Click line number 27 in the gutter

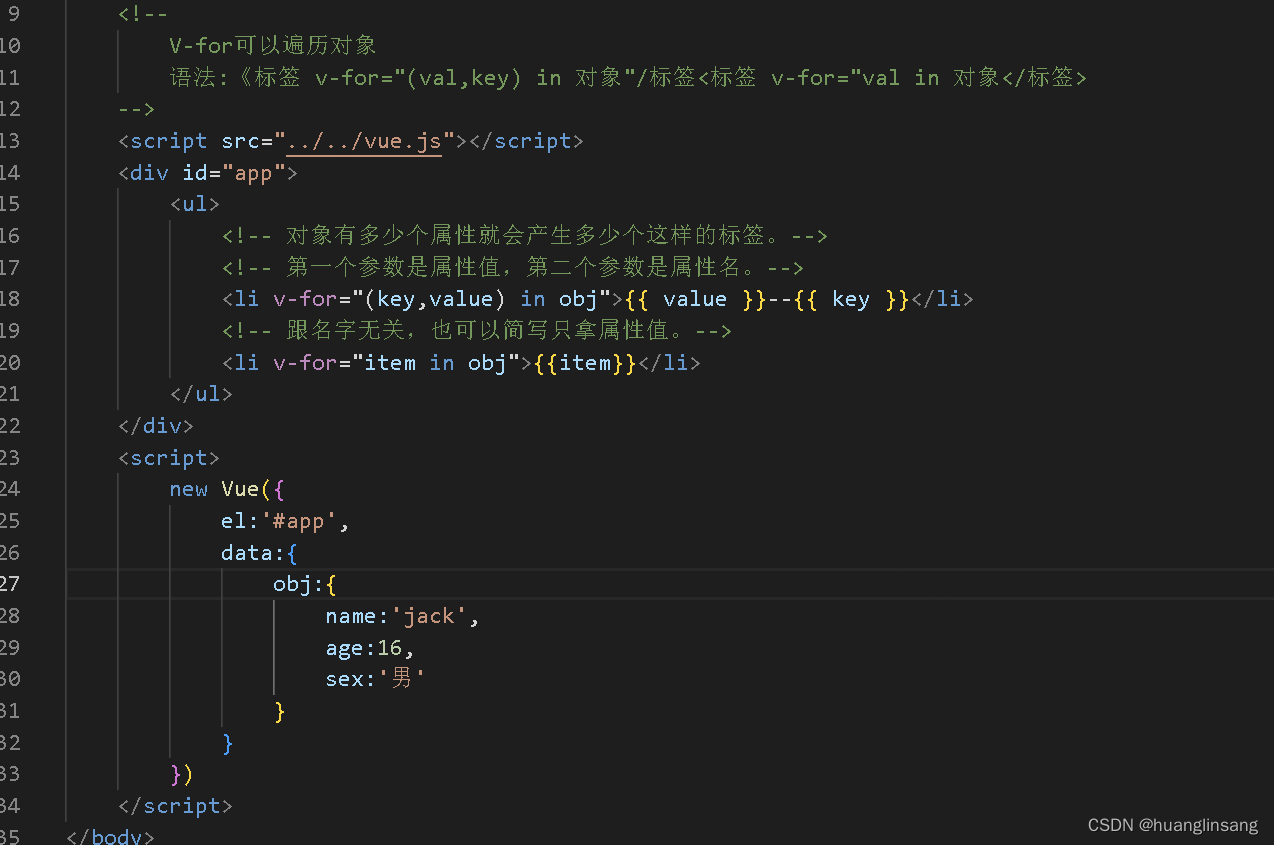tap(10, 584)
